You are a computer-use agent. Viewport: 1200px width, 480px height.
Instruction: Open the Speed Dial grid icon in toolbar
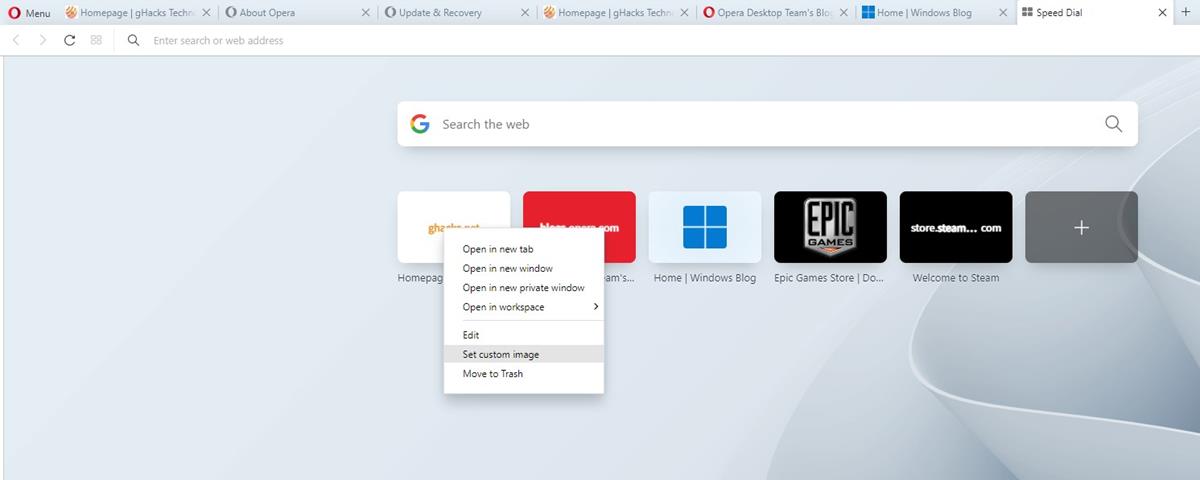click(96, 41)
